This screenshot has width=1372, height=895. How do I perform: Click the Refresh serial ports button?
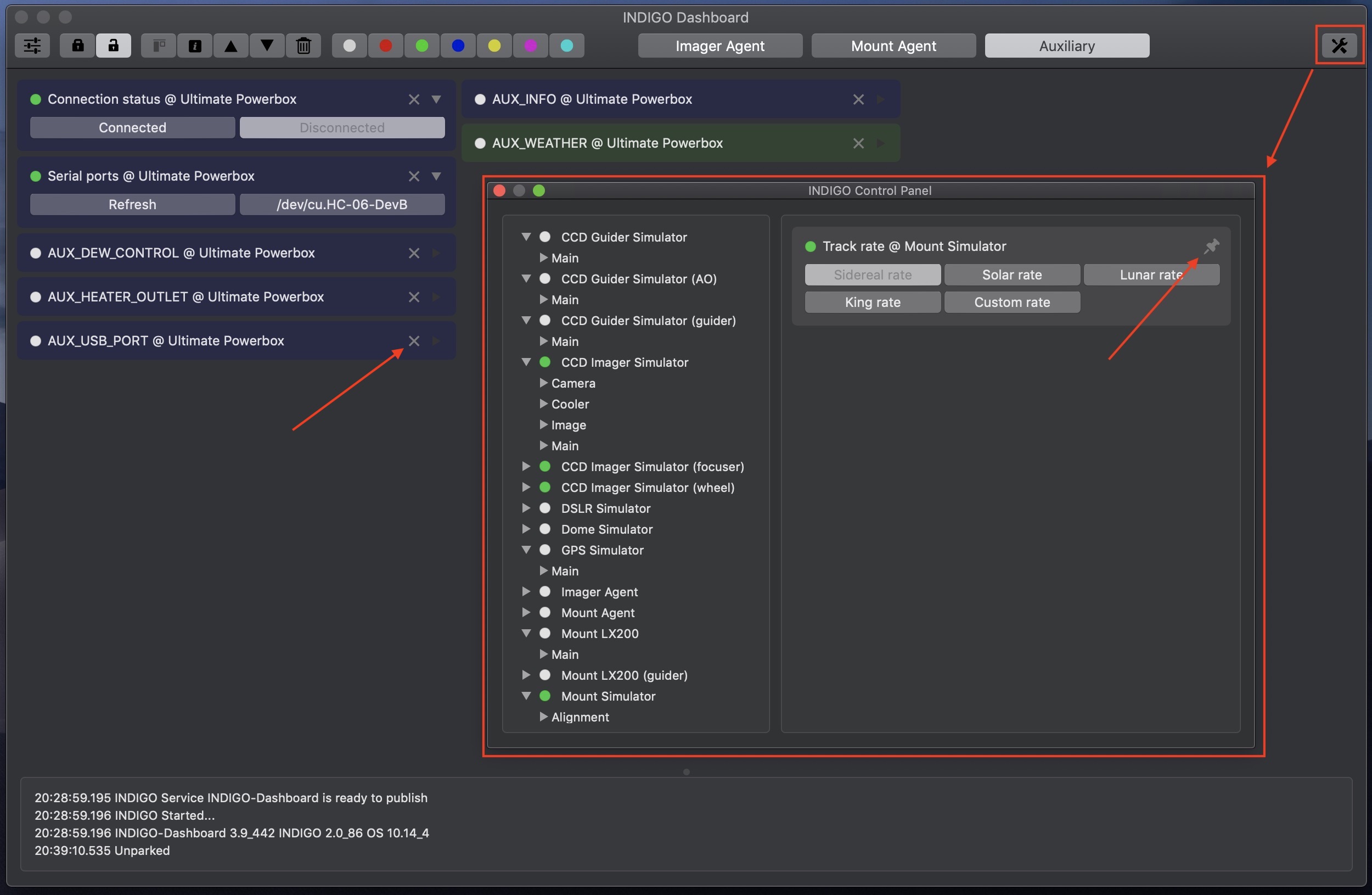pos(132,204)
